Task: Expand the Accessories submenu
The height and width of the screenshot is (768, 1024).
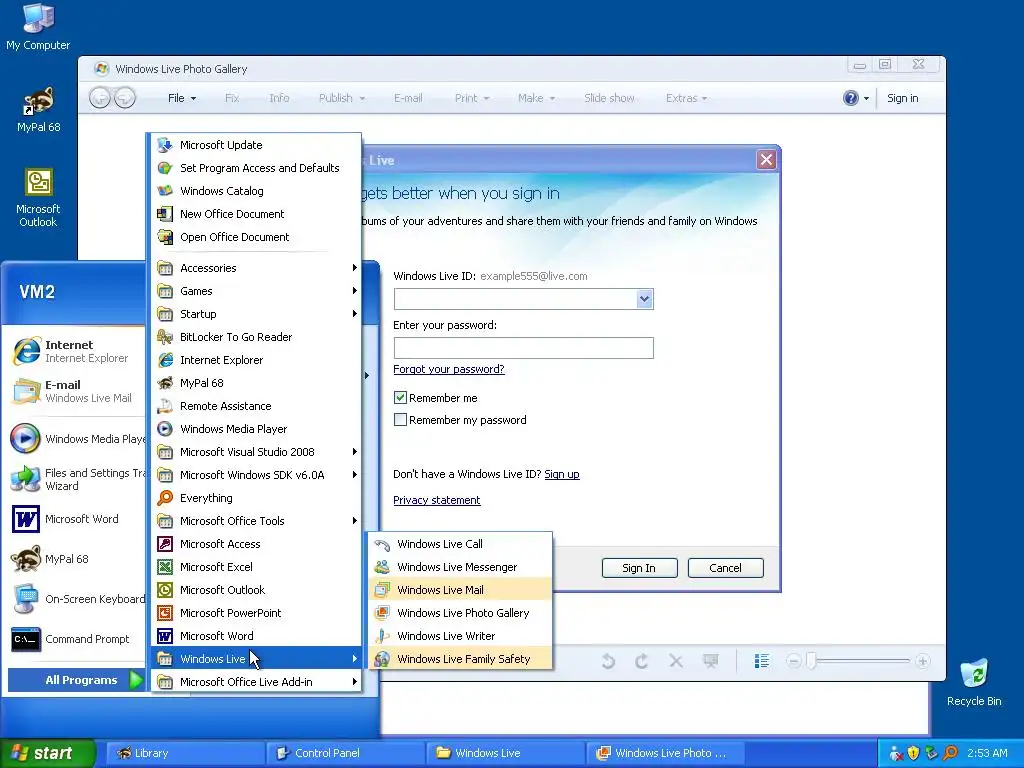Action: (256, 268)
